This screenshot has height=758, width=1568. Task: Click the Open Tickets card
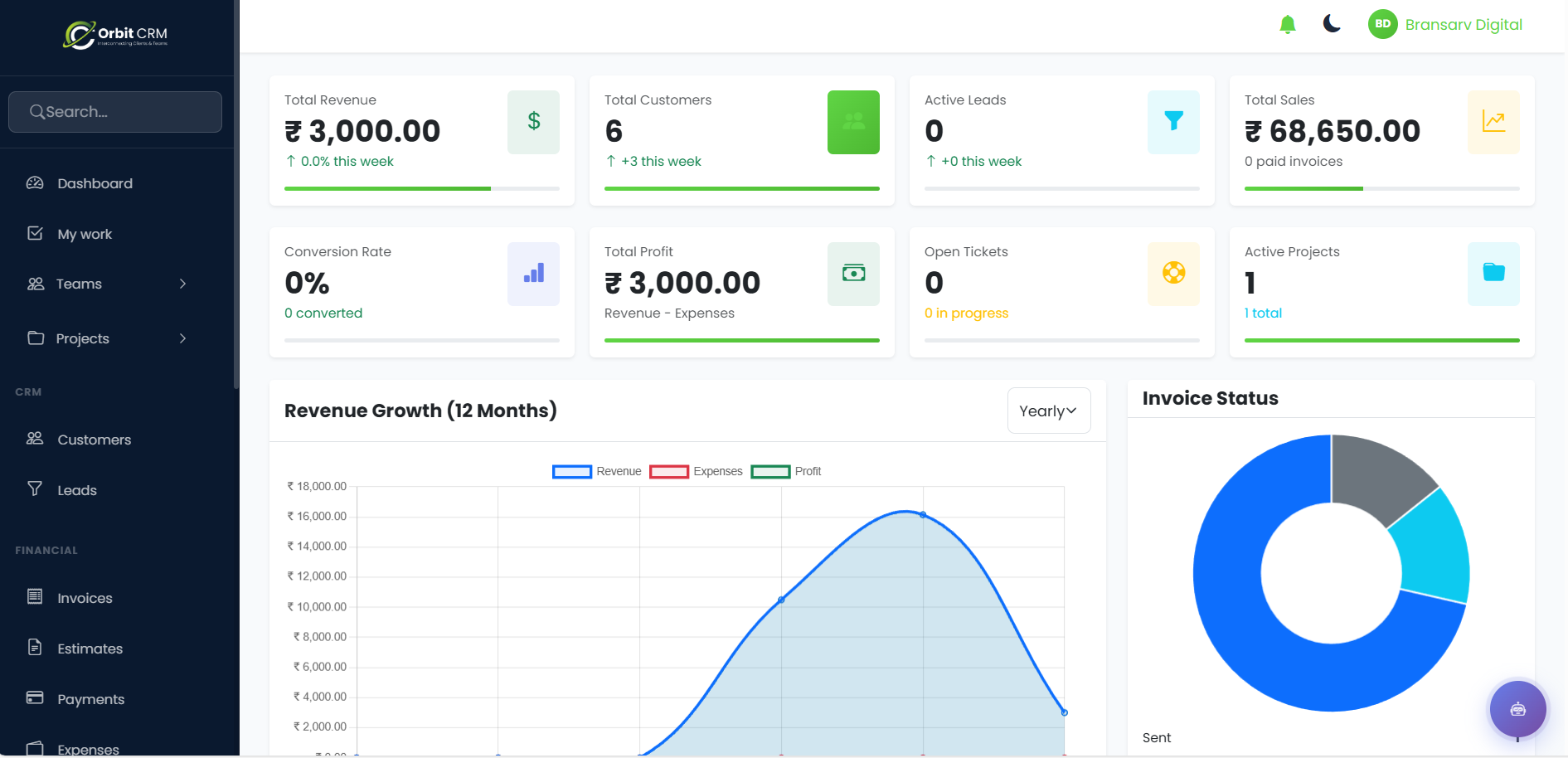(1061, 292)
